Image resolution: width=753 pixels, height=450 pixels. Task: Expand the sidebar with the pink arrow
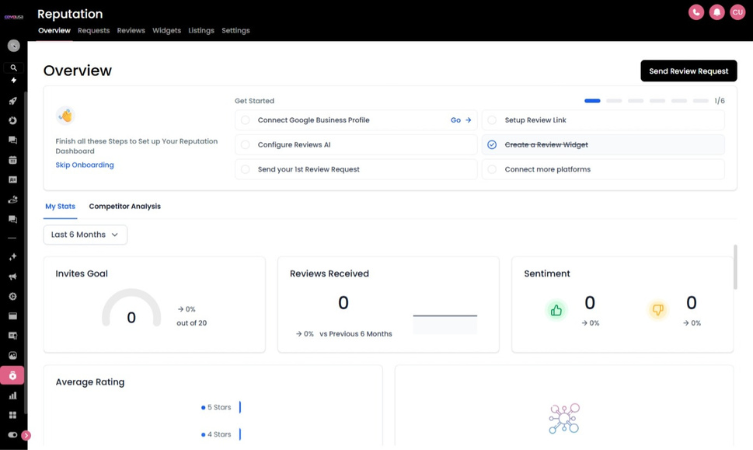[x=26, y=435]
